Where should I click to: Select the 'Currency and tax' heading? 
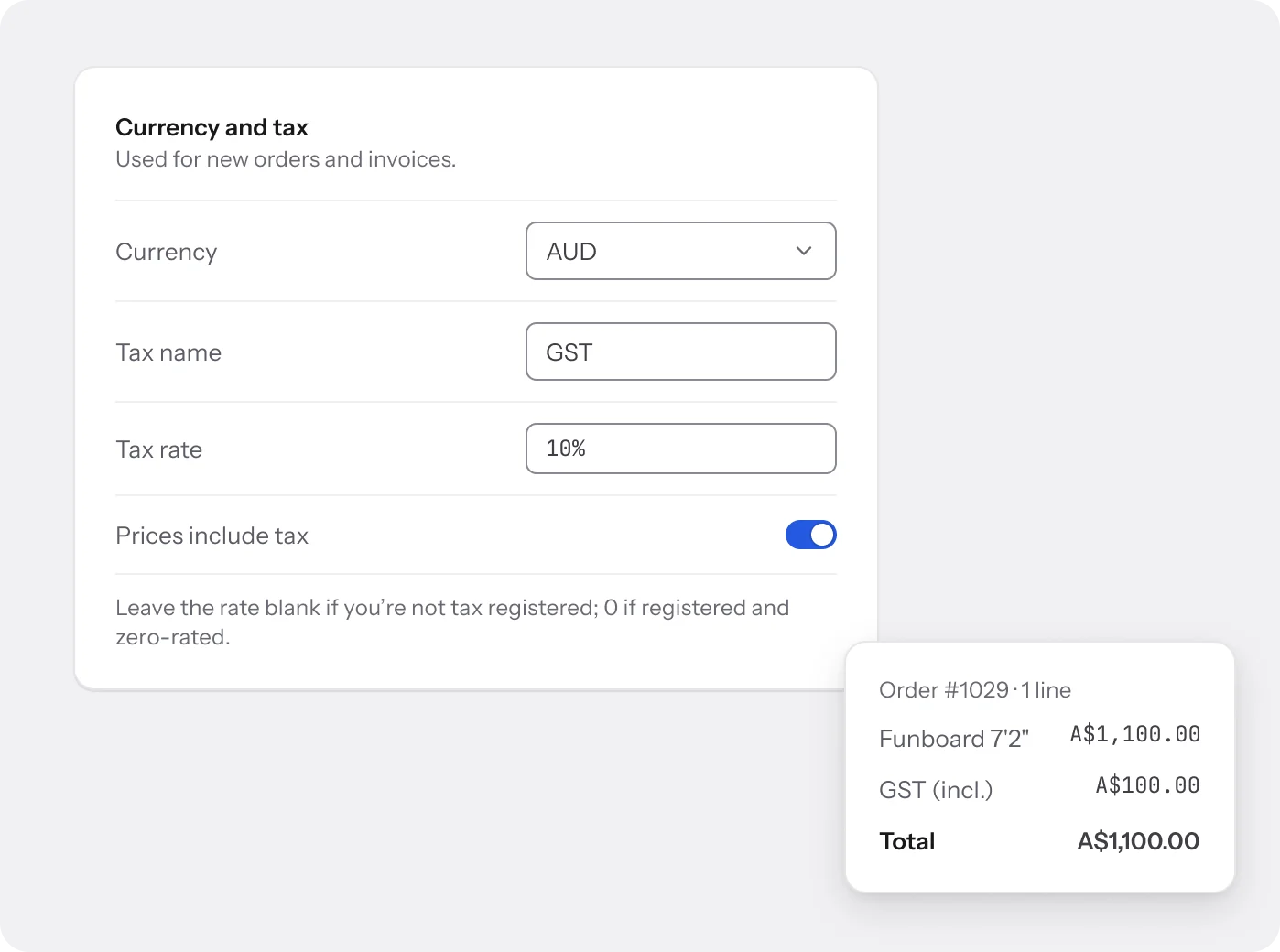click(x=212, y=127)
